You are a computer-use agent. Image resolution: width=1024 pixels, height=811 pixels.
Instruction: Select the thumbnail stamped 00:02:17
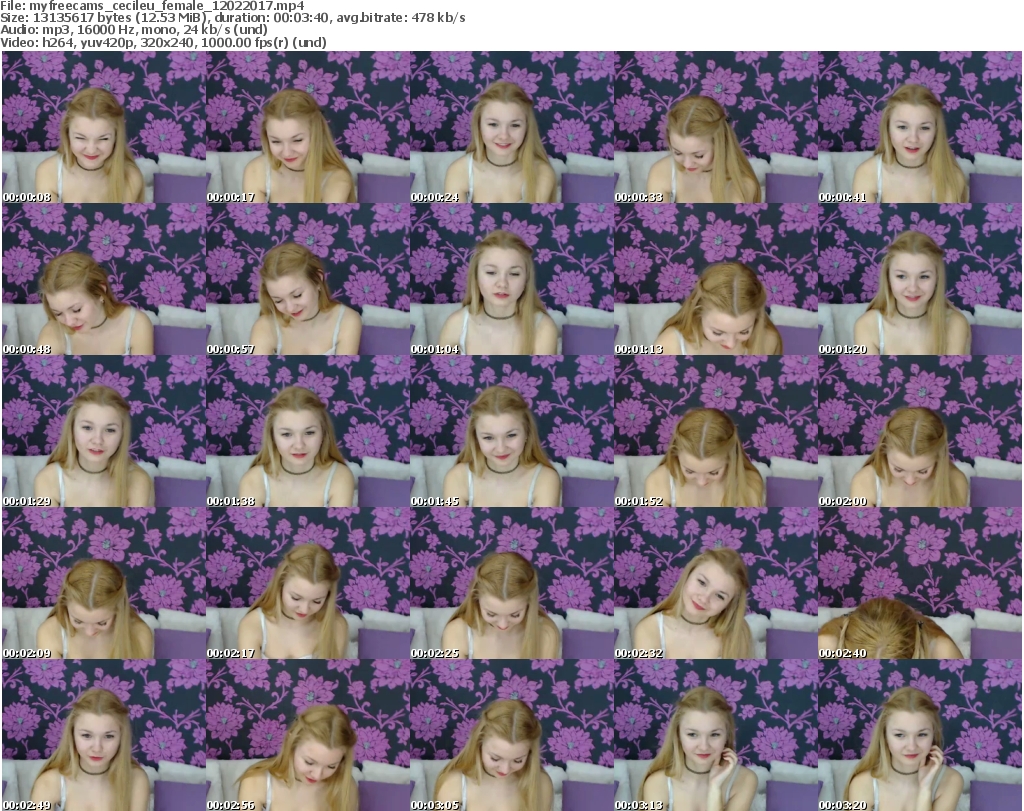pos(308,583)
